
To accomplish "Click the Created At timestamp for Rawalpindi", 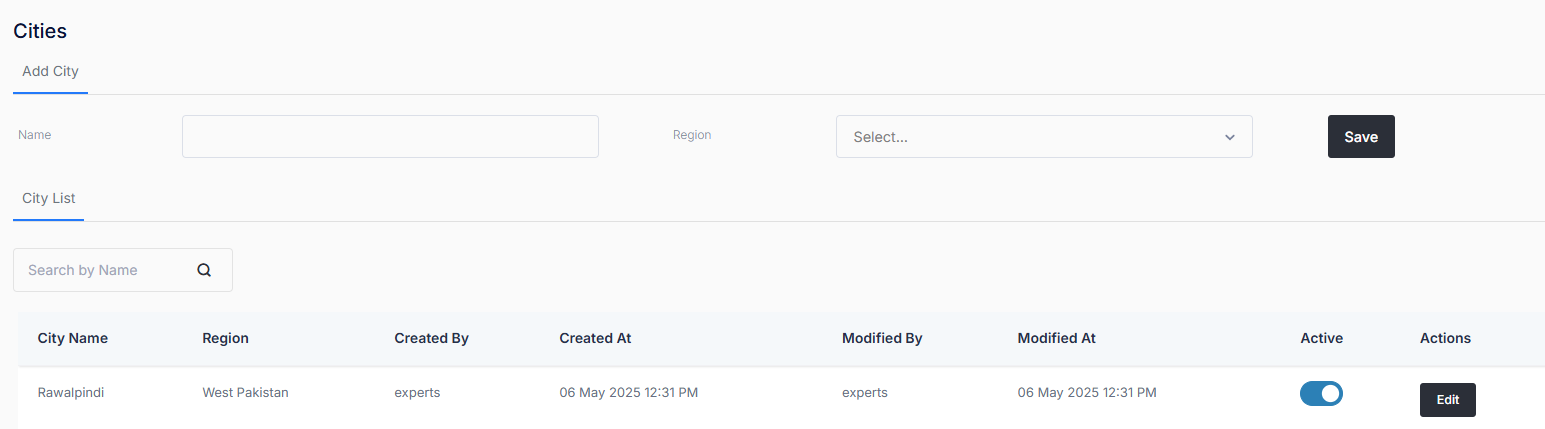I will pyautogui.click(x=628, y=393).
